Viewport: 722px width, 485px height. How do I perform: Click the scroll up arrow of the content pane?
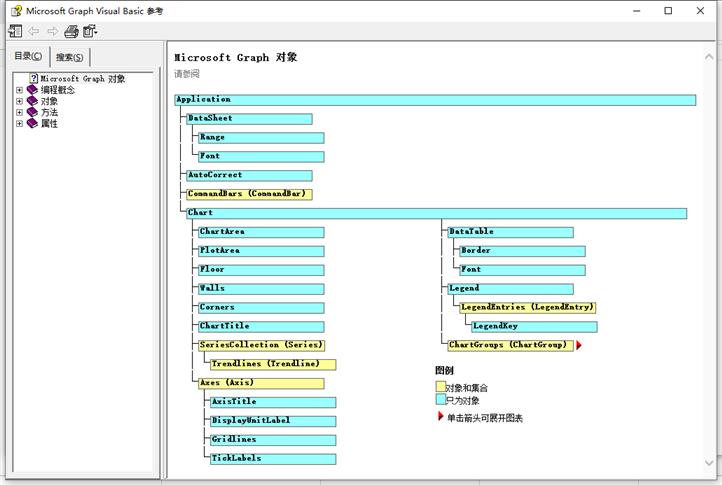[x=709, y=57]
